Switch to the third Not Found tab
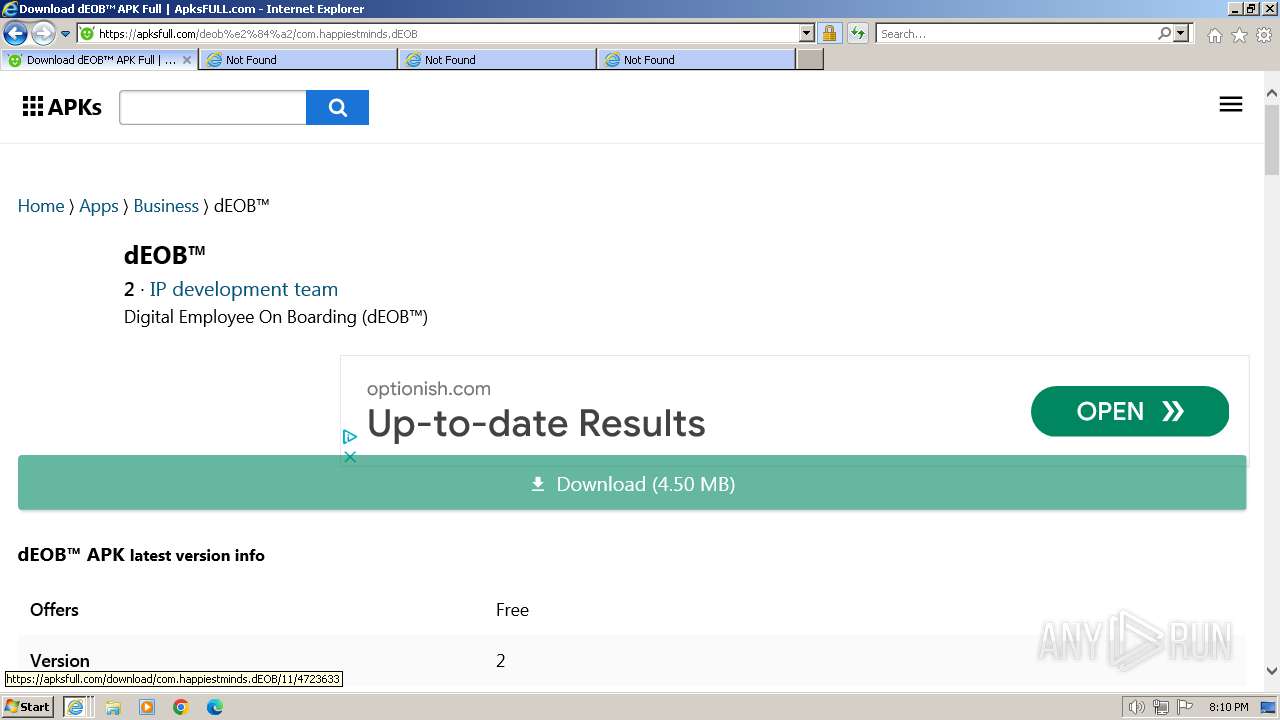This screenshot has width=1280, height=720. (x=696, y=60)
